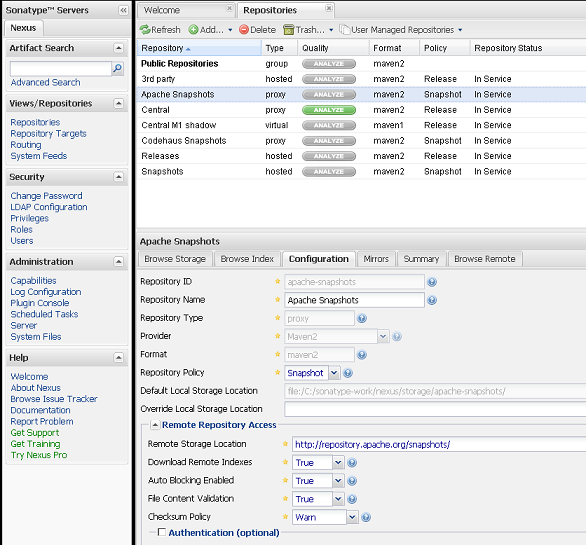Click the Delete repository button
Viewport: 586px width, 545px height.
tap(257, 30)
